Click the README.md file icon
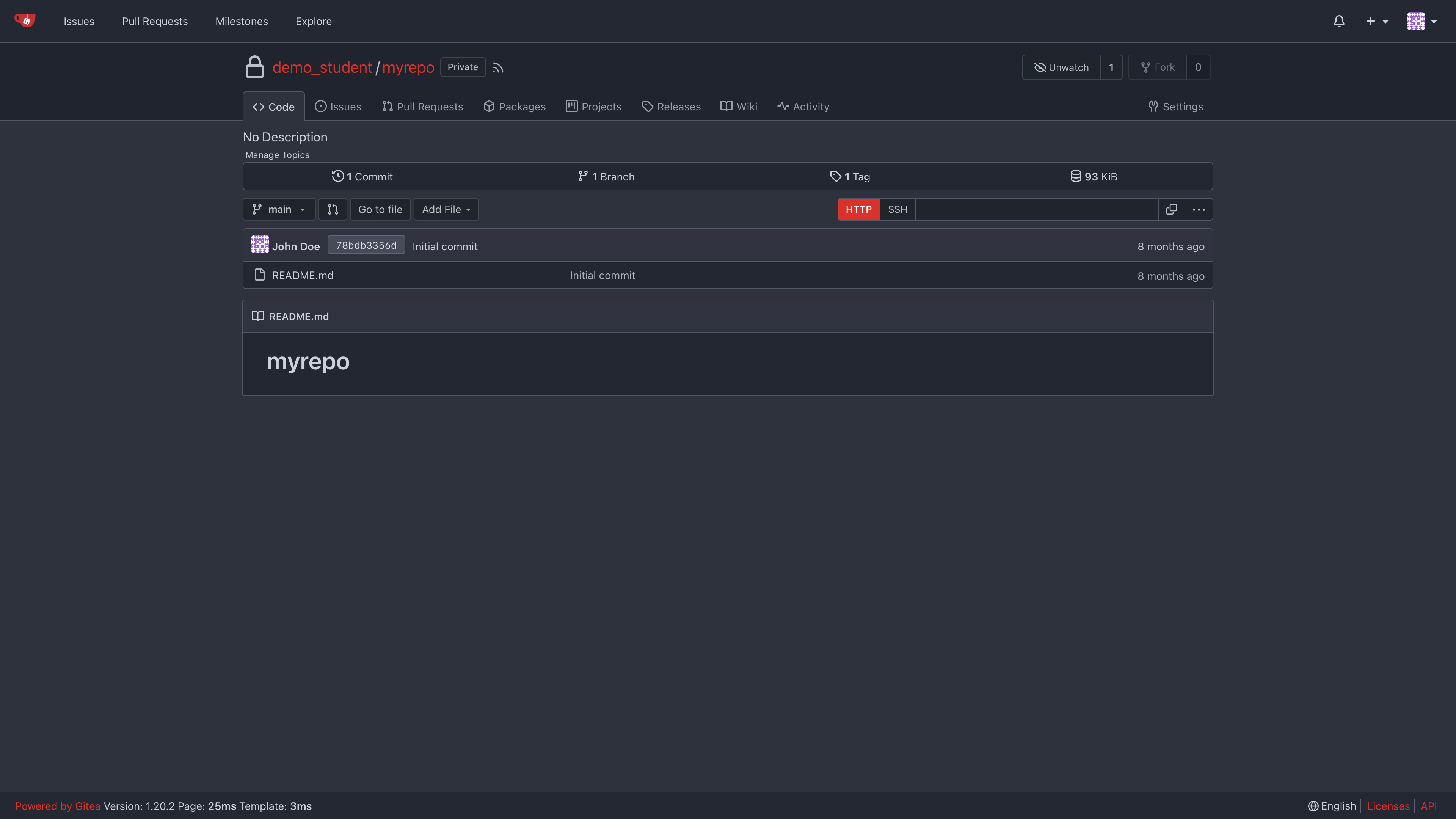The width and height of the screenshot is (1456, 819). click(259, 275)
